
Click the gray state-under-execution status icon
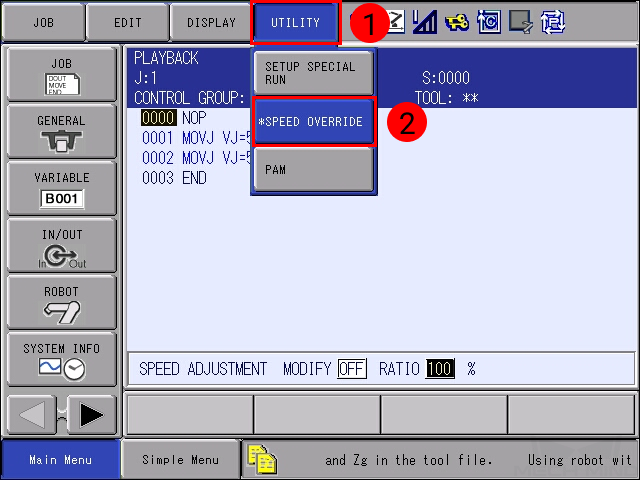[521, 22]
